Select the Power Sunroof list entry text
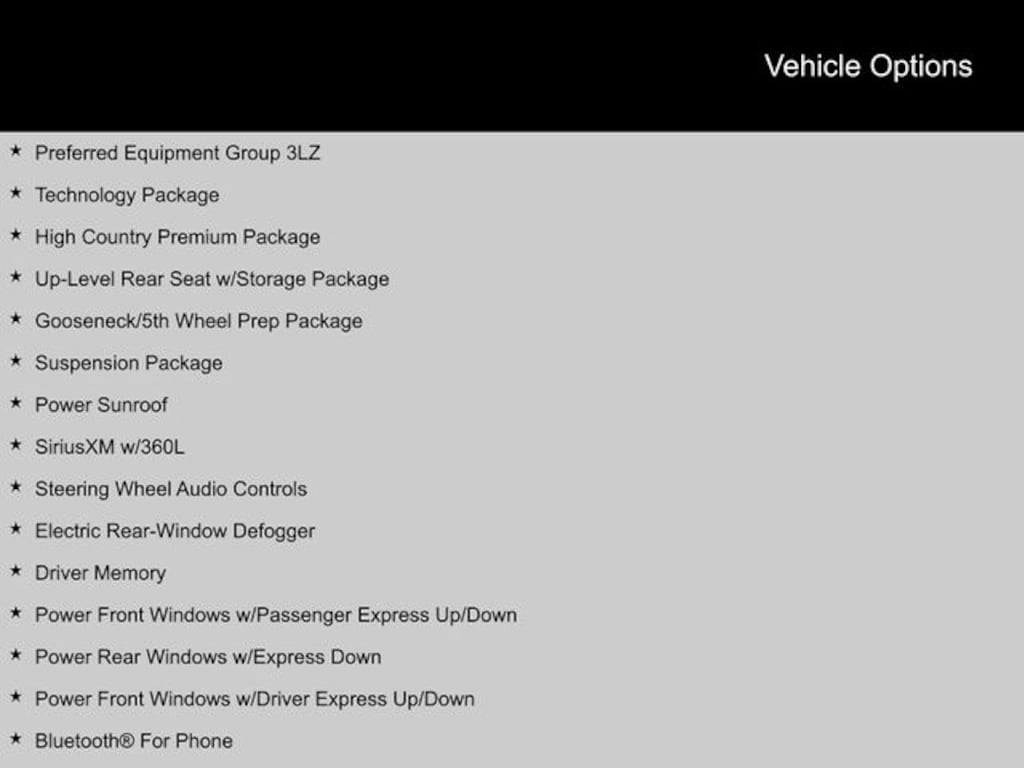The width and height of the screenshot is (1024, 768). coord(101,405)
